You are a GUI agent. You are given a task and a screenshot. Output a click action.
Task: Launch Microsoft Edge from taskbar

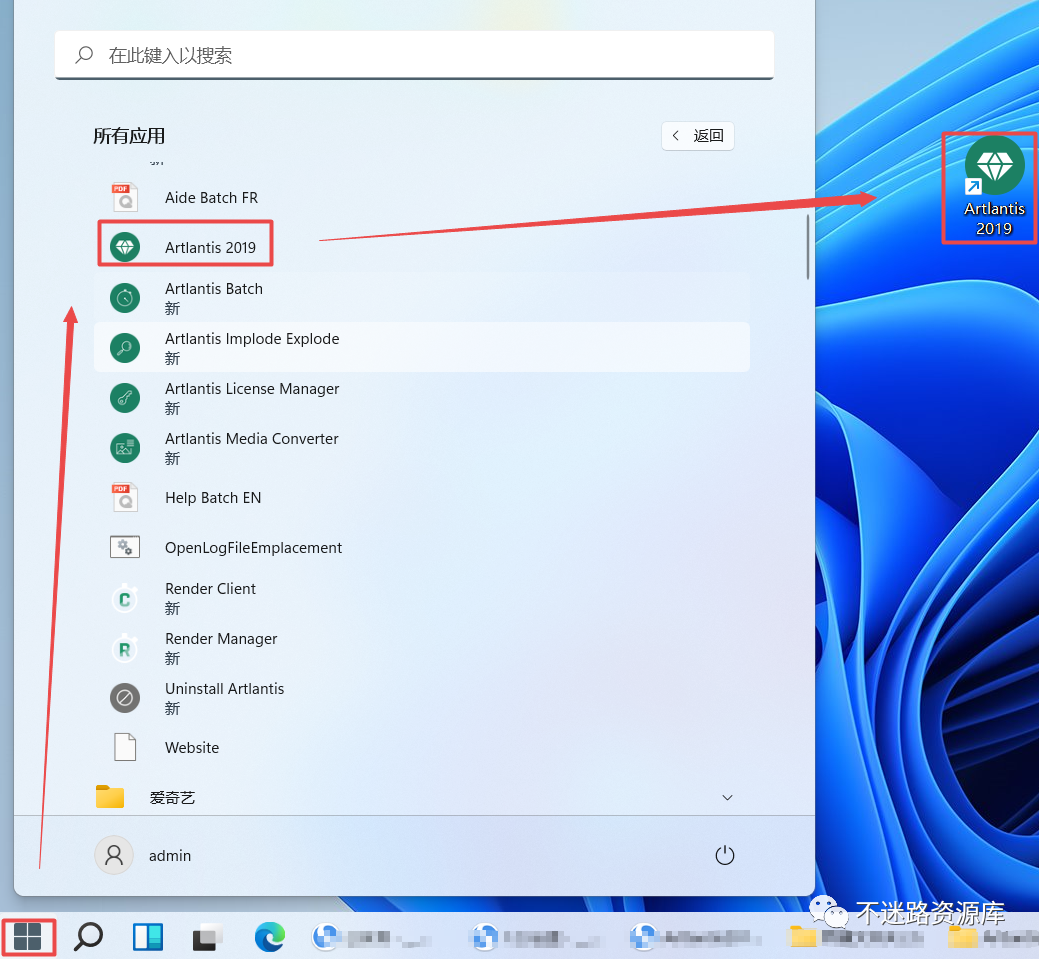[x=270, y=937]
